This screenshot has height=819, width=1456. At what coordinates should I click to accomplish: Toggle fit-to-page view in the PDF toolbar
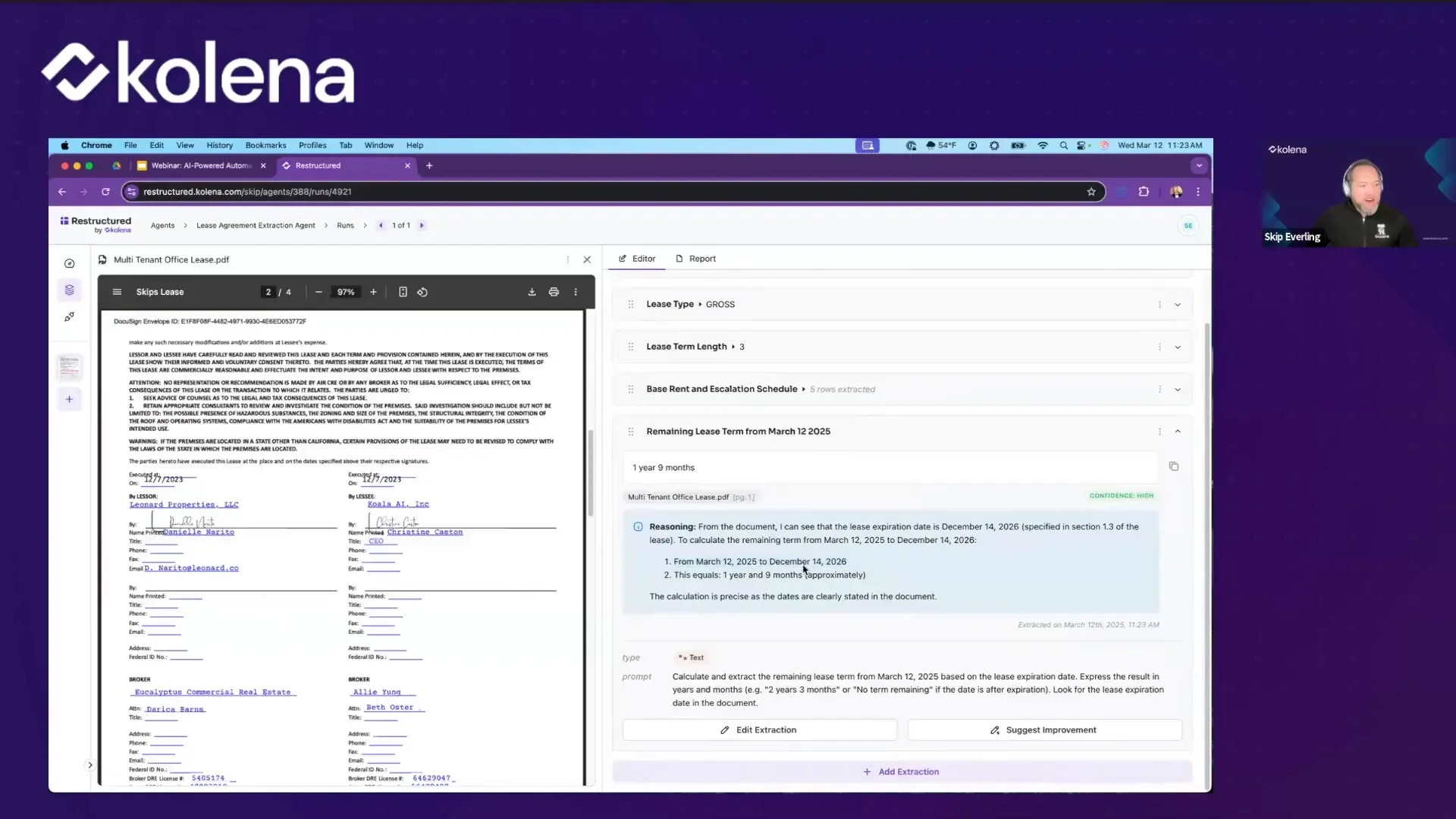pyautogui.click(x=403, y=291)
